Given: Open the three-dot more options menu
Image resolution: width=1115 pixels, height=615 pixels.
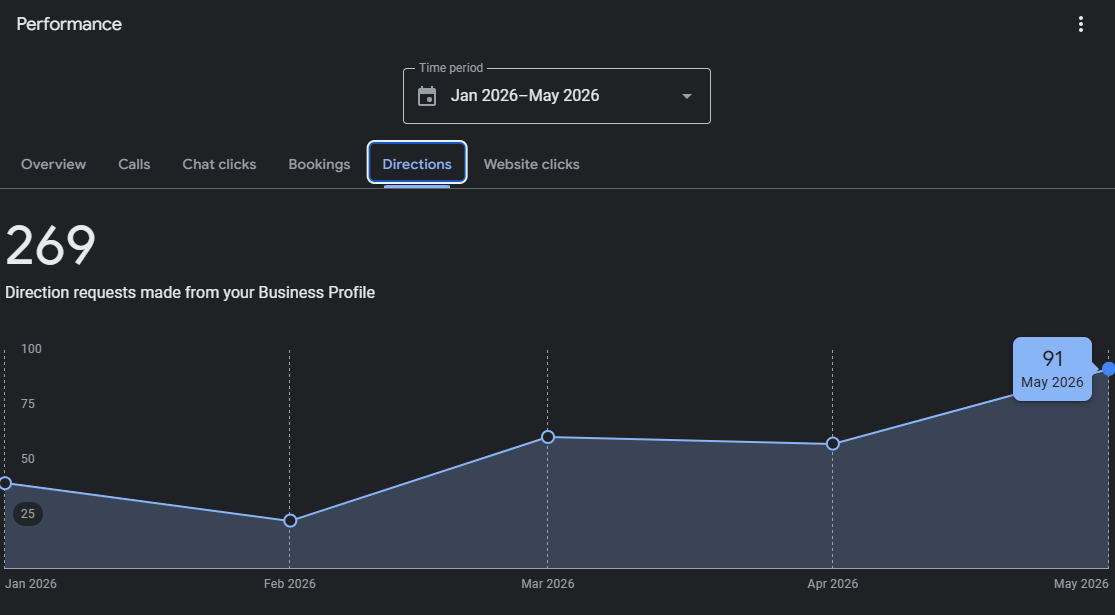Looking at the screenshot, I should point(1080,24).
